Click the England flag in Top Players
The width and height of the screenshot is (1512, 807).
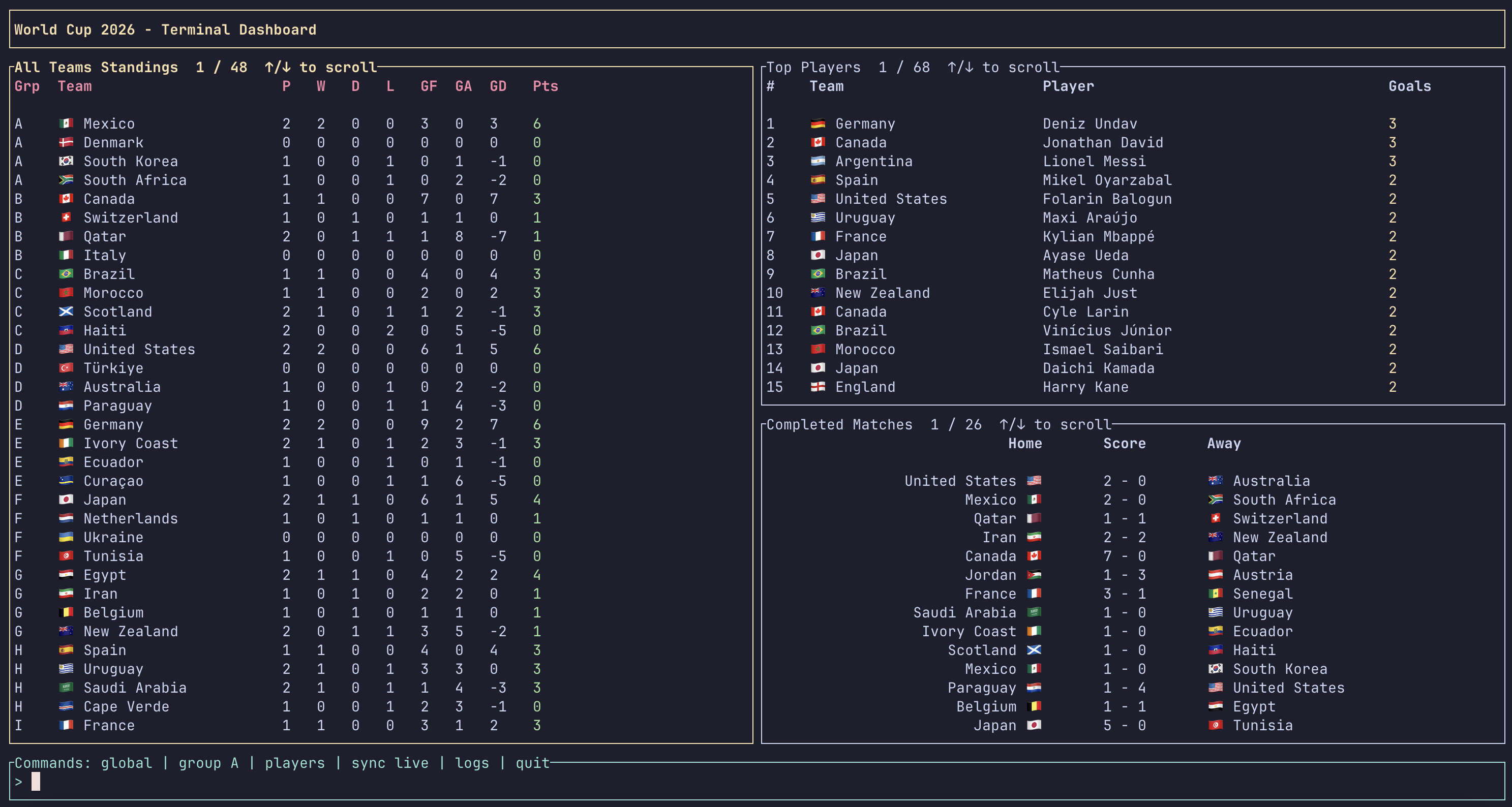pyautogui.click(x=818, y=386)
